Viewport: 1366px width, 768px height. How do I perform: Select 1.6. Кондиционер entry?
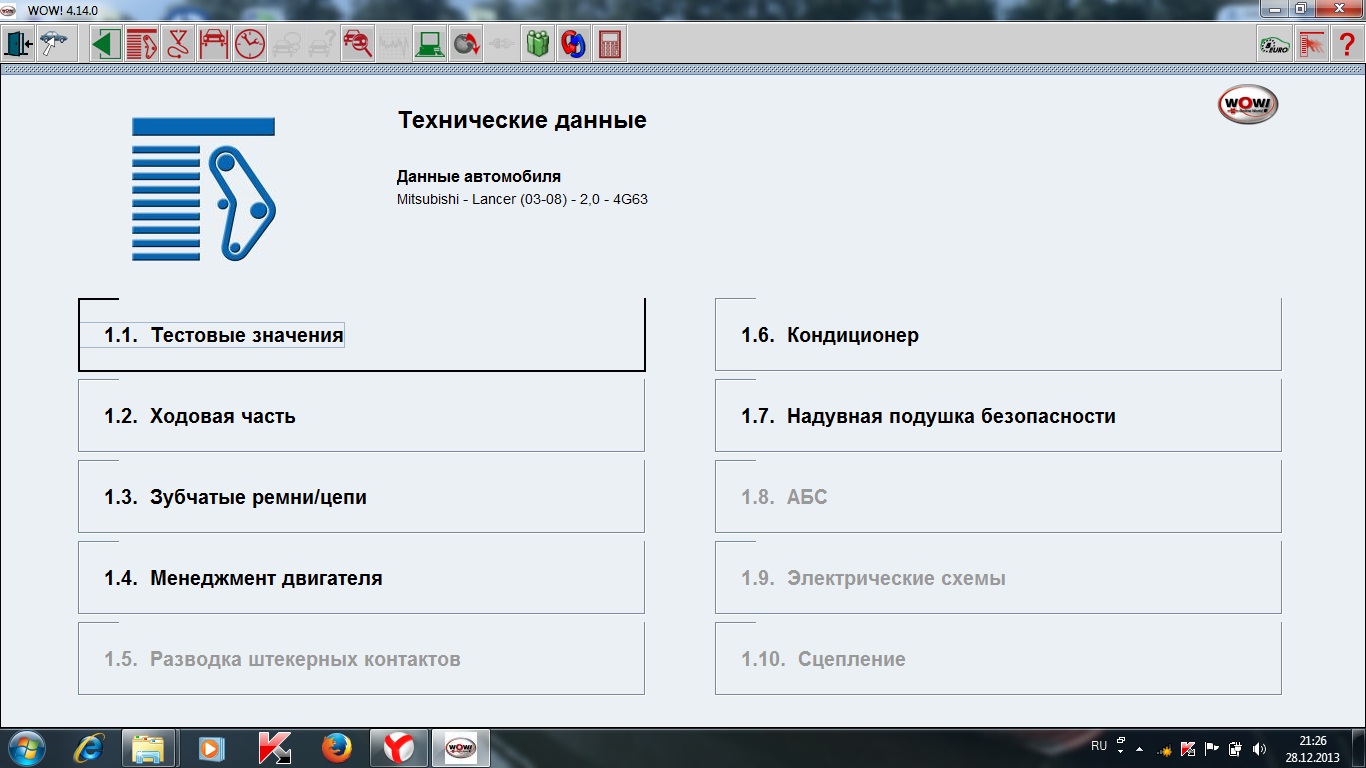tap(997, 335)
